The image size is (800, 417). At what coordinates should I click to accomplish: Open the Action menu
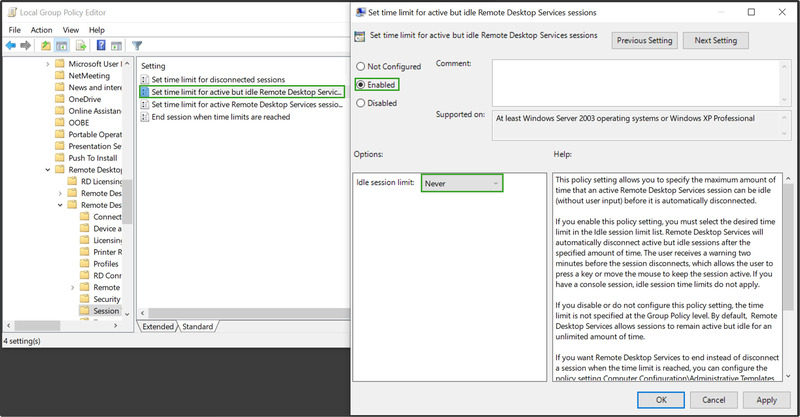pyautogui.click(x=41, y=30)
